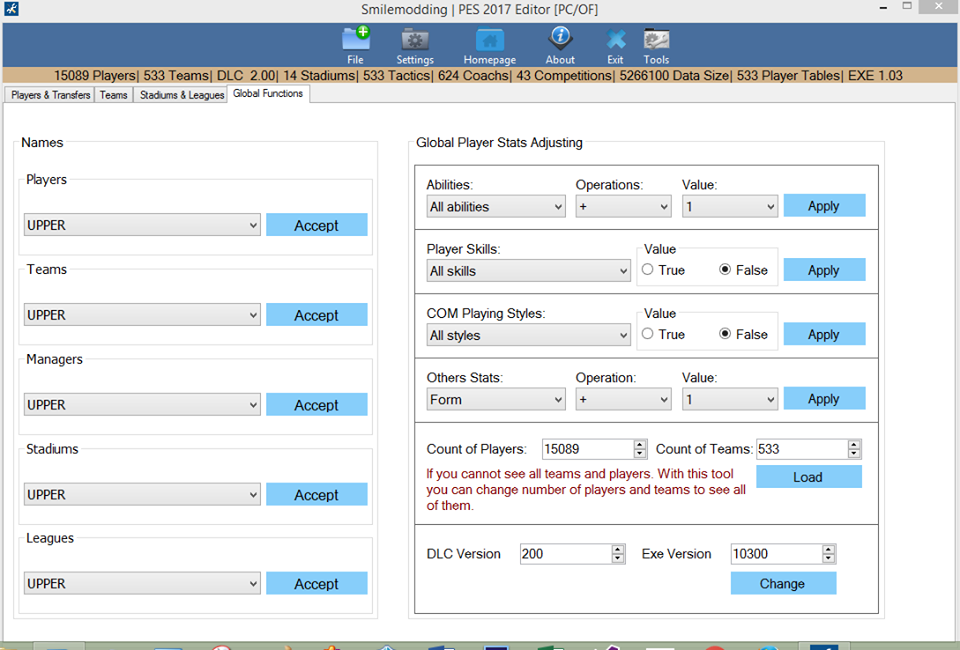Switch to the Teams tab

(113, 95)
